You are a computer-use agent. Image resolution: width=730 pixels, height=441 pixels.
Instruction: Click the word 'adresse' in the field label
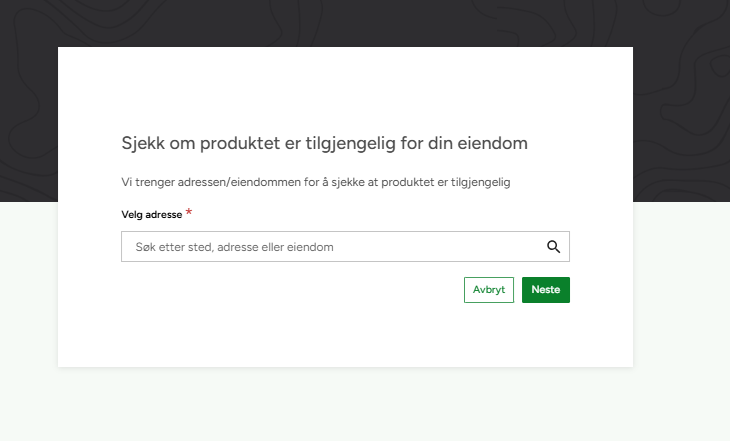point(164,215)
